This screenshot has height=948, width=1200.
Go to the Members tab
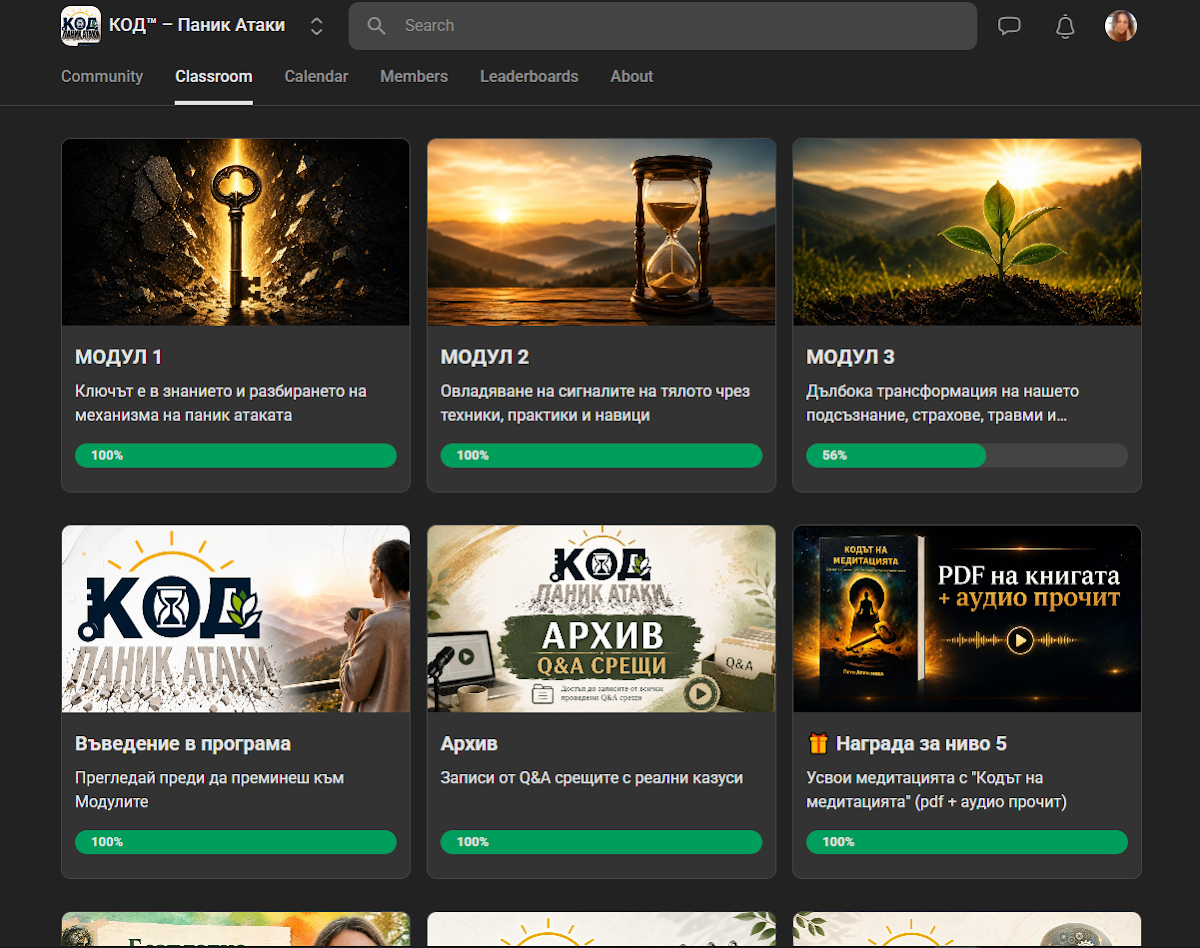coord(414,76)
